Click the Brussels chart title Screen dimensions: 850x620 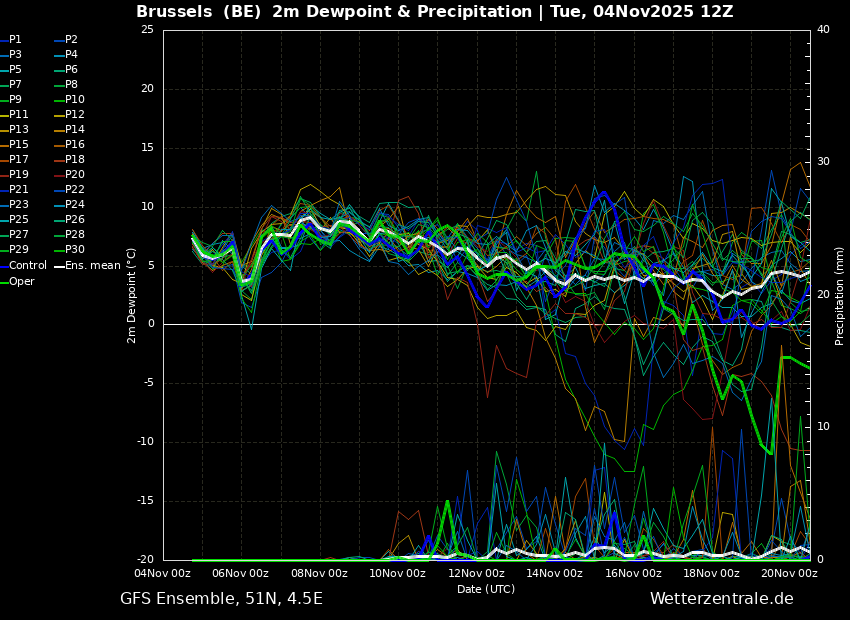tap(434, 12)
